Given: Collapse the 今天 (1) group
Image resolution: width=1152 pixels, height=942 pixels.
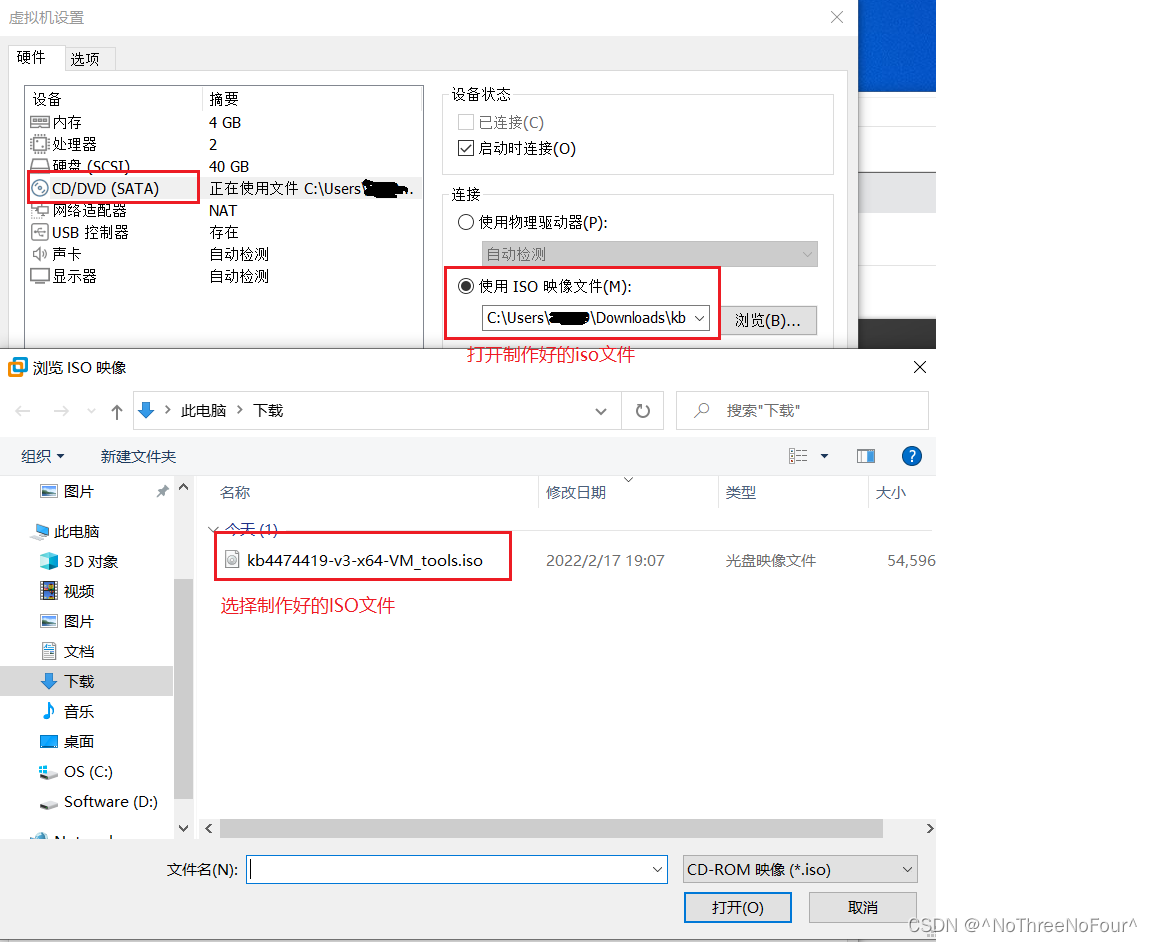Looking at the screenshot, I should tap(213, 529).
